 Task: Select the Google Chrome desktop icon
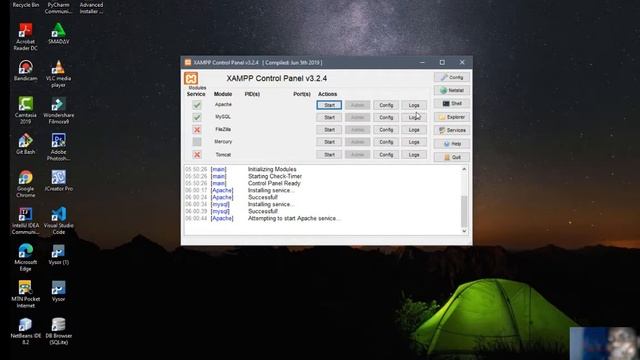point(25,184)
